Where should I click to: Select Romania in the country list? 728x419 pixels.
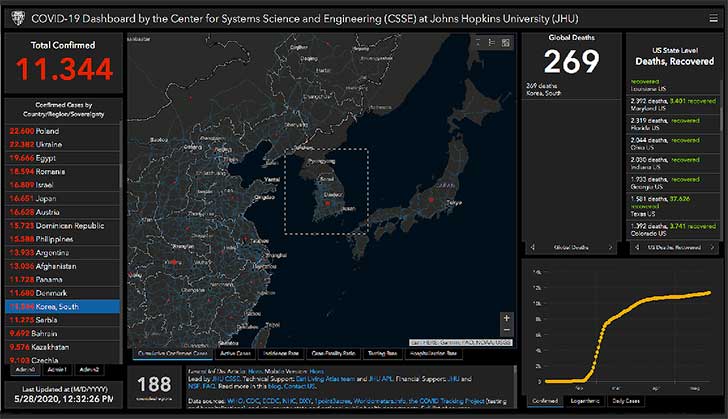click(63, 171)
